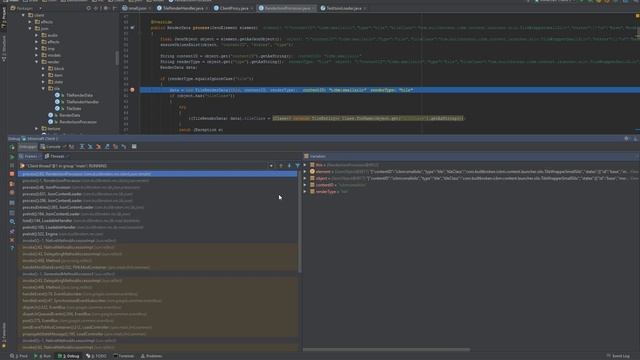
Task: Click scroll-from-source target icon in project panel
Action: pos(89,8)
